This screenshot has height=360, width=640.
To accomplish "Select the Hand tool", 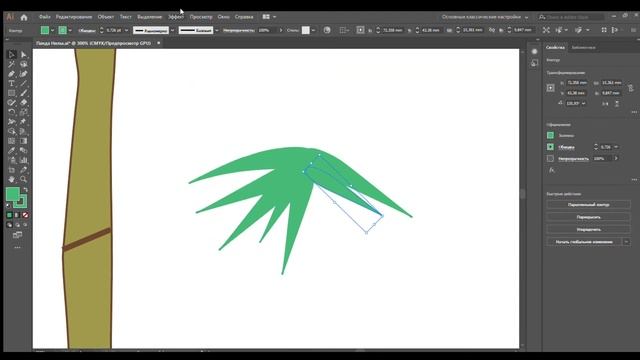I will tap(11, 179).
